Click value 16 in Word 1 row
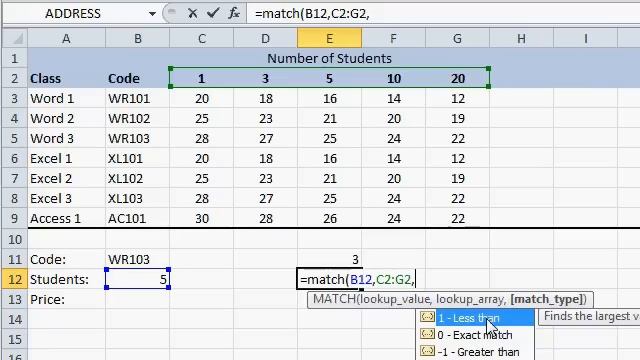Viewport: 640px width, 360px height. pos(329,98)
